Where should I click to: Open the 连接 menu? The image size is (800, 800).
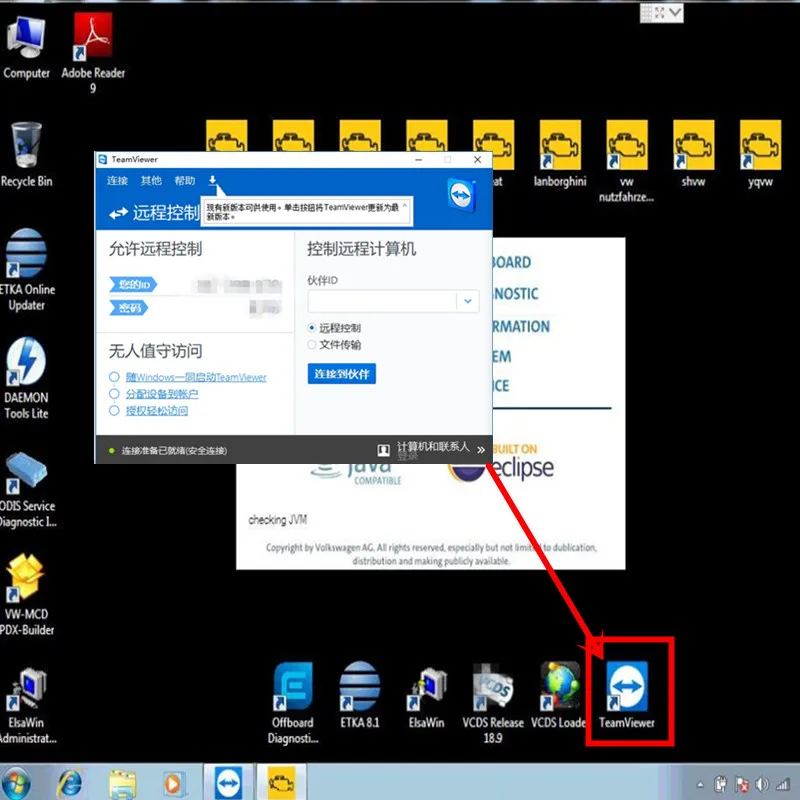pyautogui.click(x=117, y=181)
